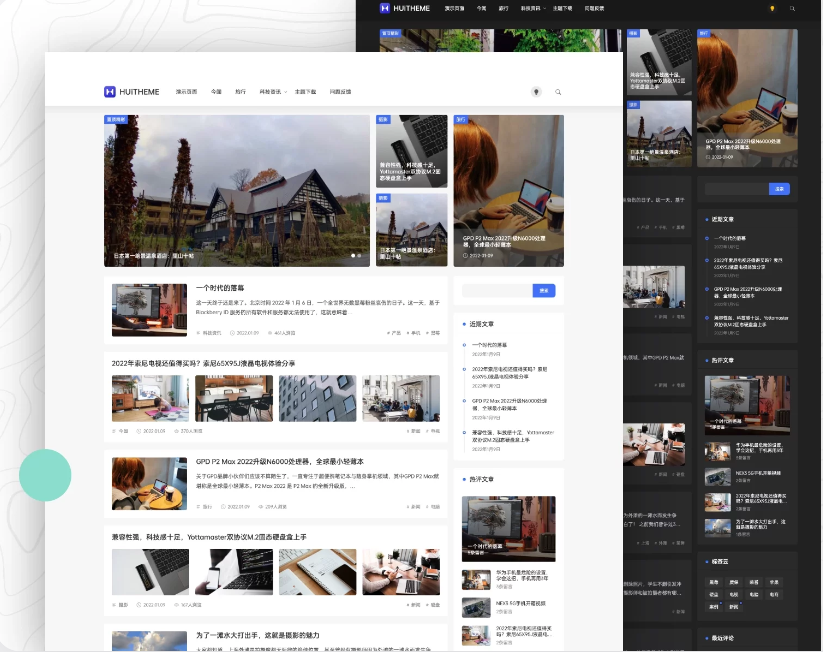Select 旅行 in the light window nav

coord(240,92)
